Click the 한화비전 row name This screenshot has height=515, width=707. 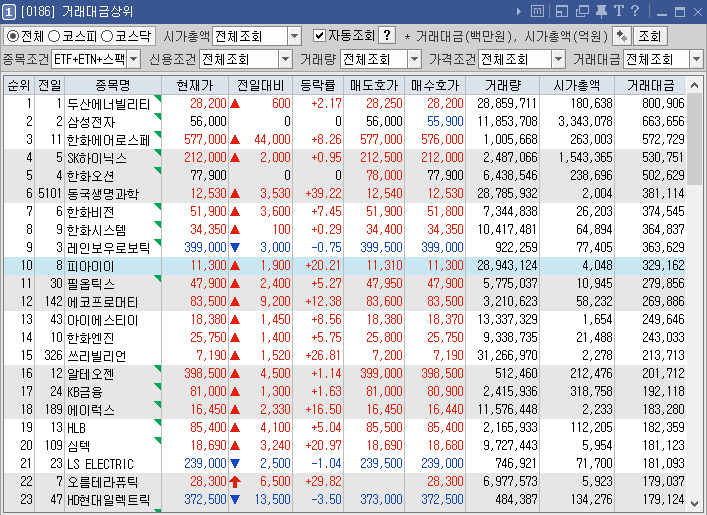(90, 212)
